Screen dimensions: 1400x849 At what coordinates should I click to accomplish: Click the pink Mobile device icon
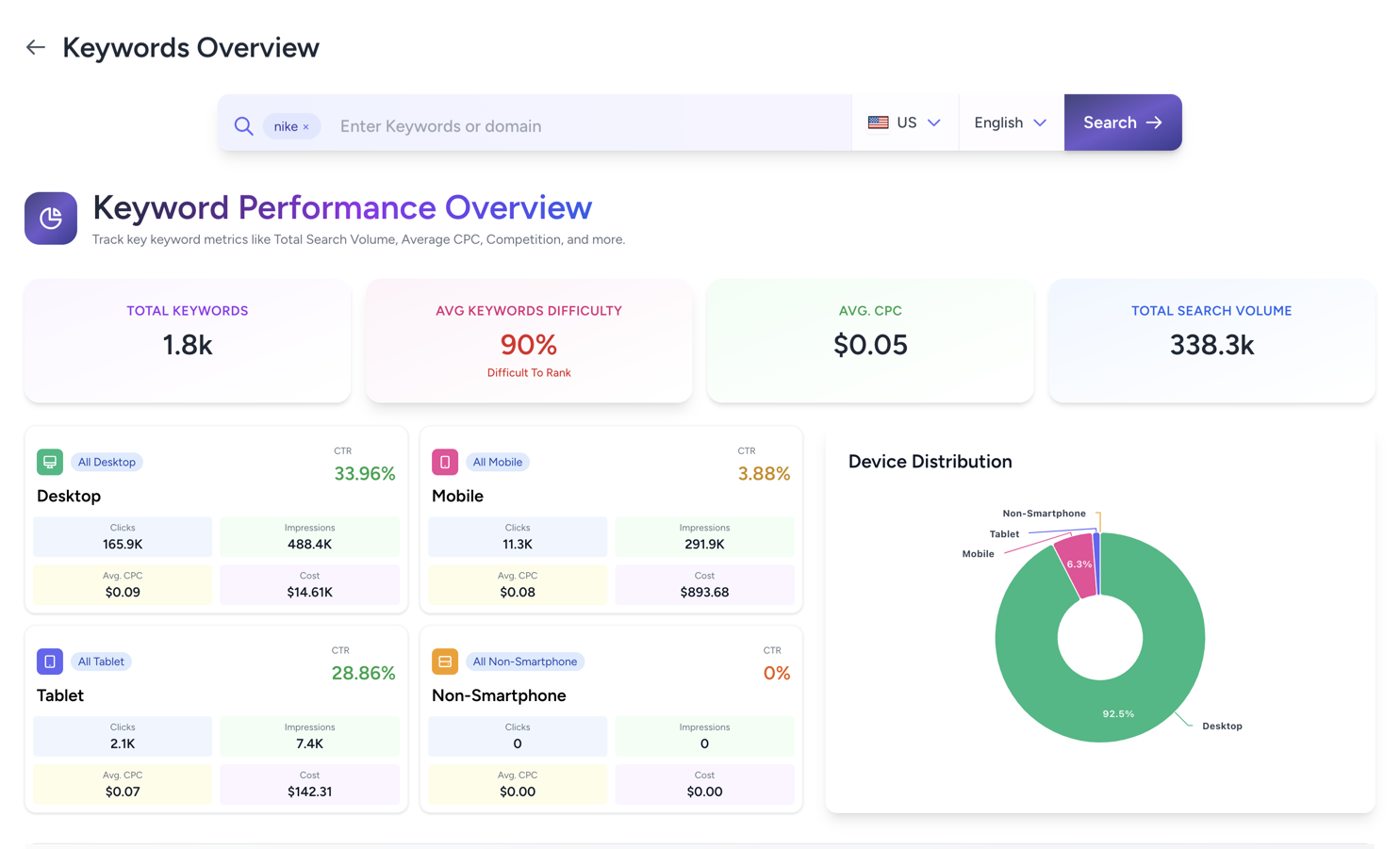coord(445,462)
